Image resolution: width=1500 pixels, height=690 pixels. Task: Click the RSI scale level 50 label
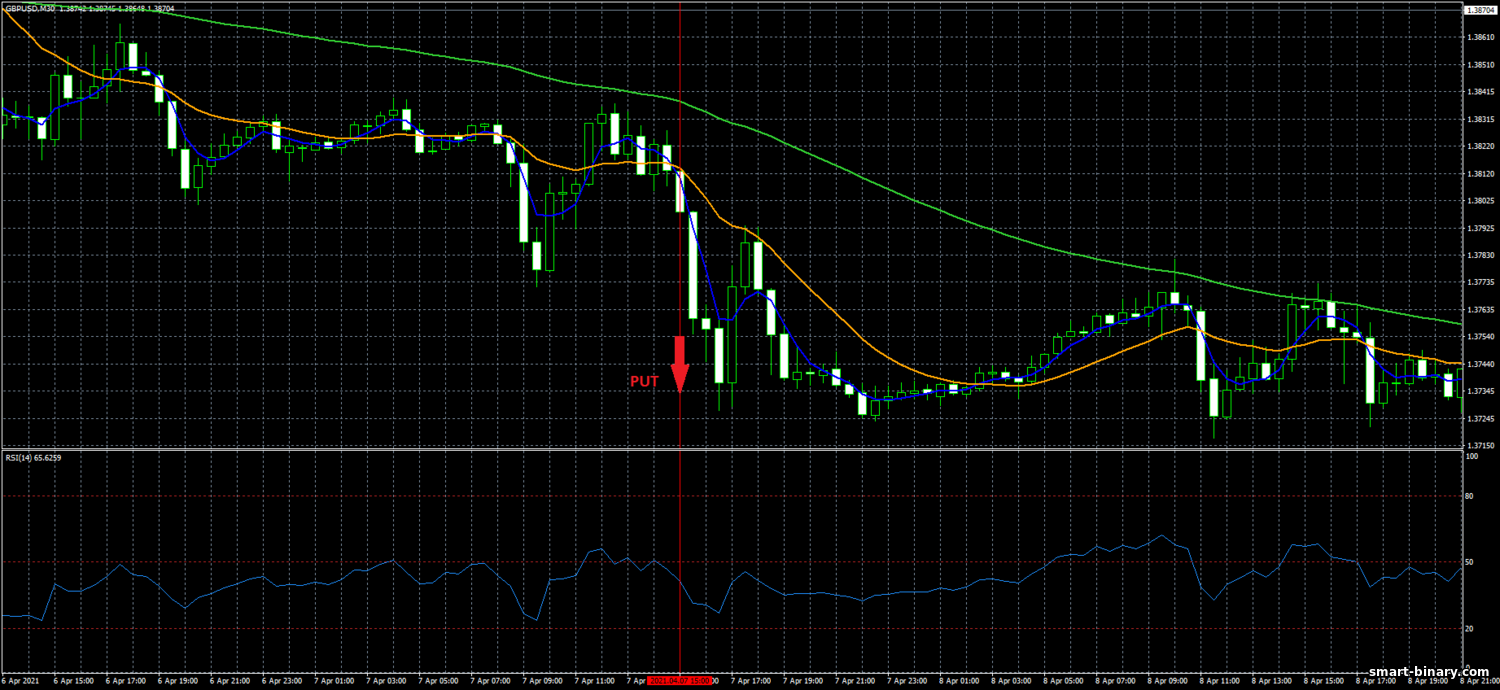coord(1470,562)
